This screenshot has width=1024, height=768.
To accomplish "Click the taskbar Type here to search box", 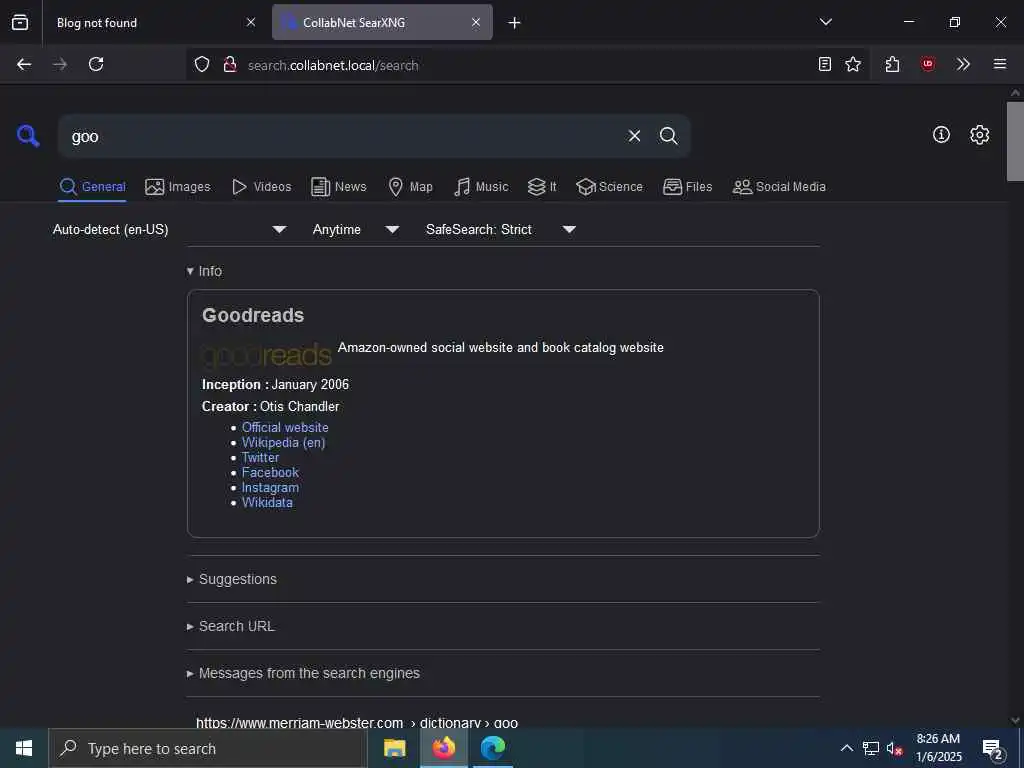I will pyautogui.click(x=208, y=748).
